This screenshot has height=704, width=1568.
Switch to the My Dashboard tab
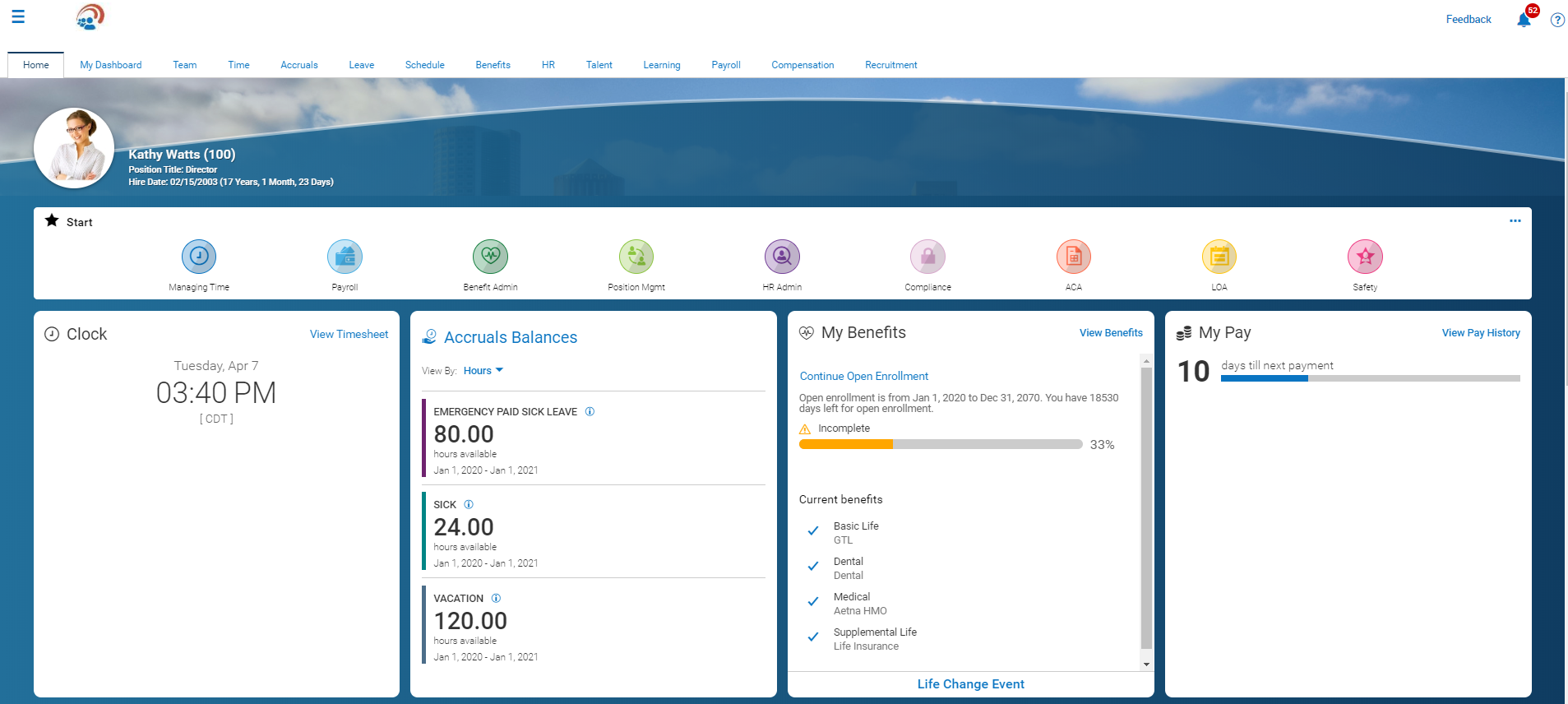click(x=110, y=65)
